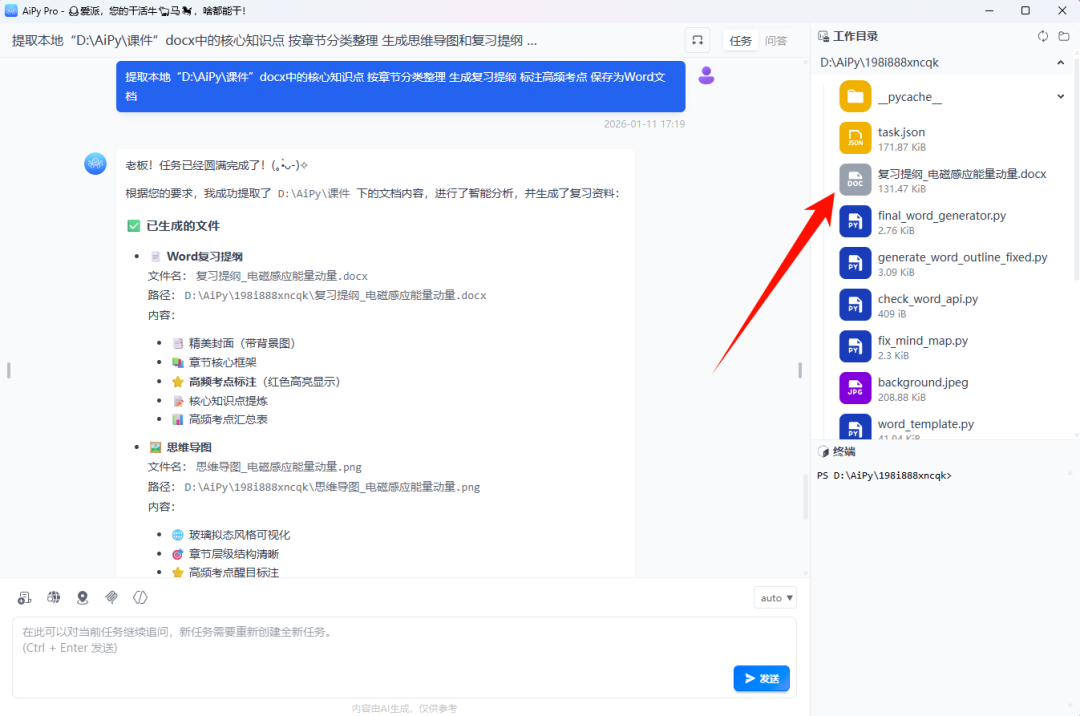Click the 章节层级结构清晰 item

click(x=233, y=554)
